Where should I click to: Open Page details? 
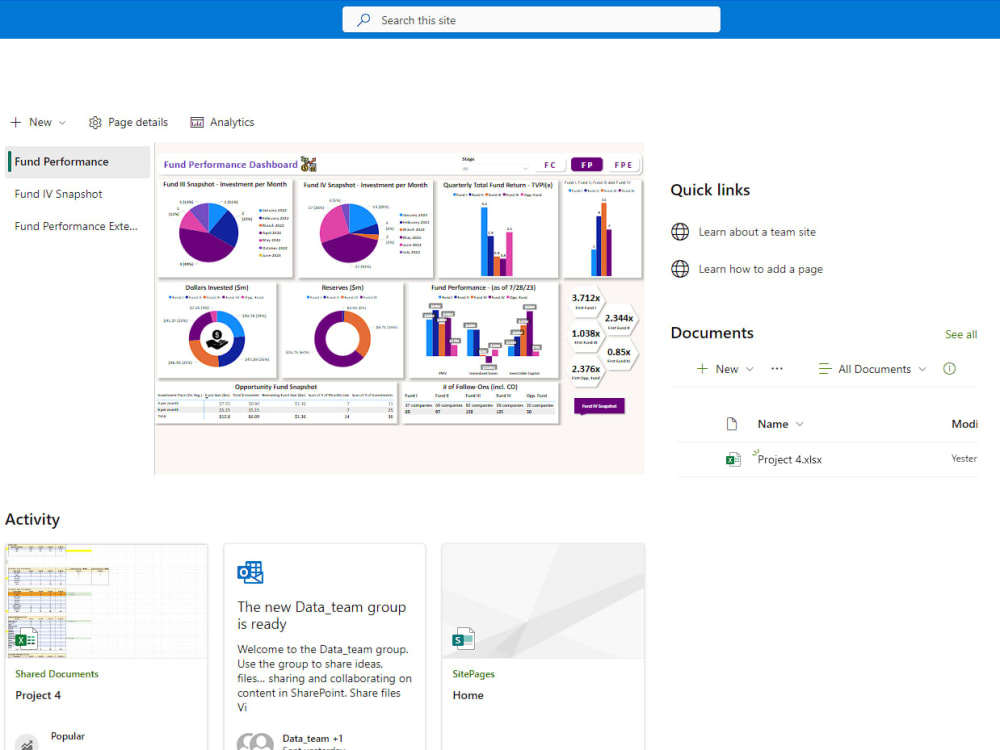coord(128,122)
